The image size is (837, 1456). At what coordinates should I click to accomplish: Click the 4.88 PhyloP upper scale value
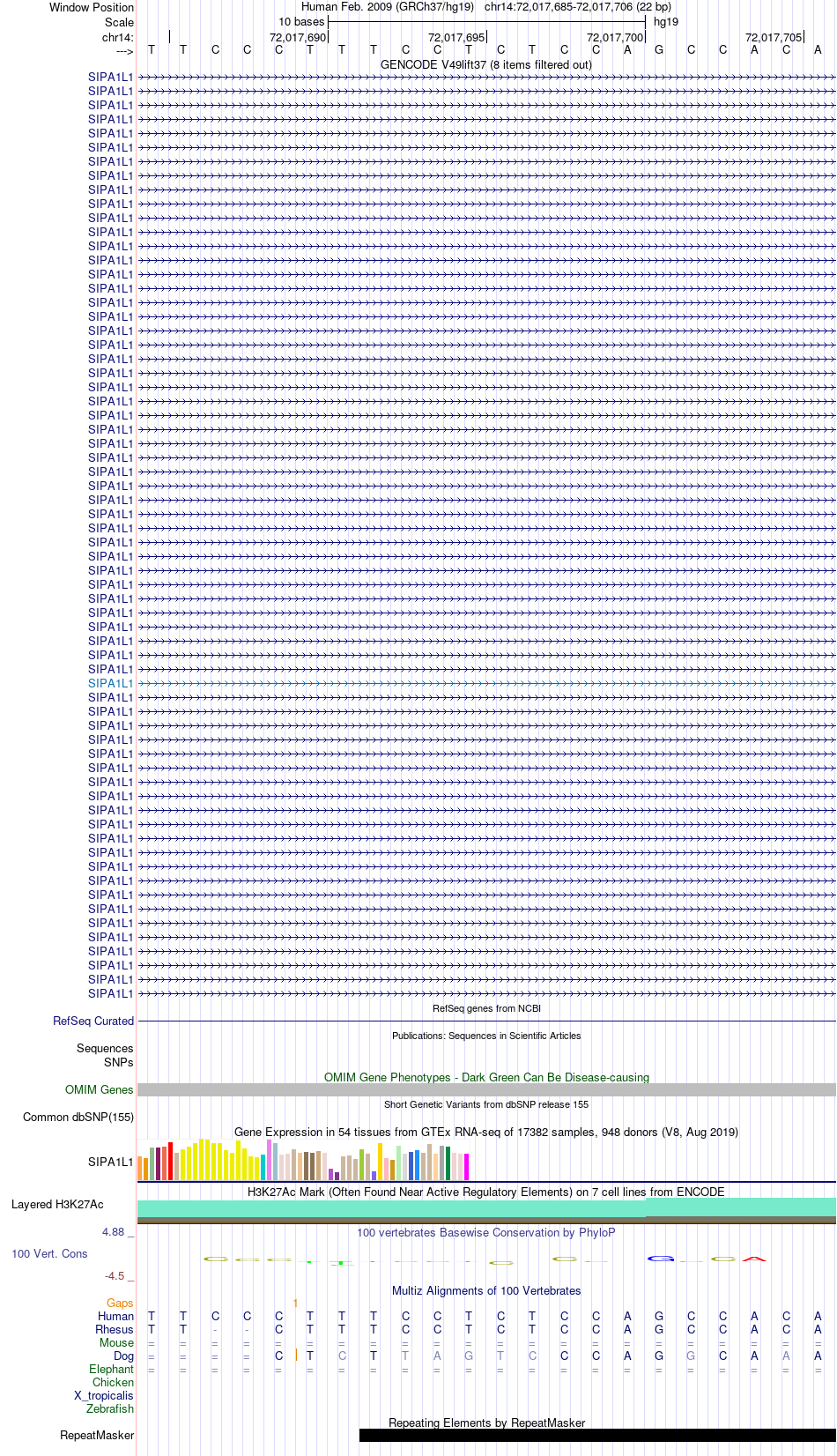113,1231
